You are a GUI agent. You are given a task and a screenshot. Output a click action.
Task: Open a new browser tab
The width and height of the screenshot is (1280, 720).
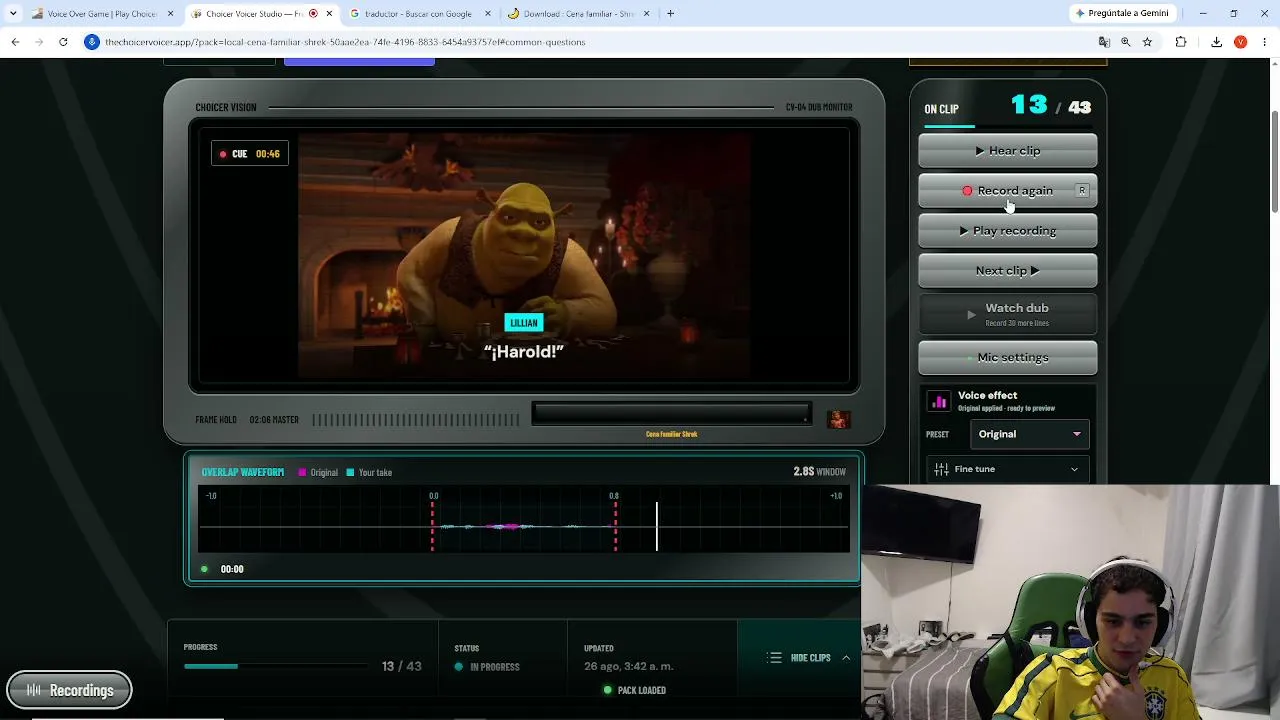pyautogui.click(x=670, y=14)
